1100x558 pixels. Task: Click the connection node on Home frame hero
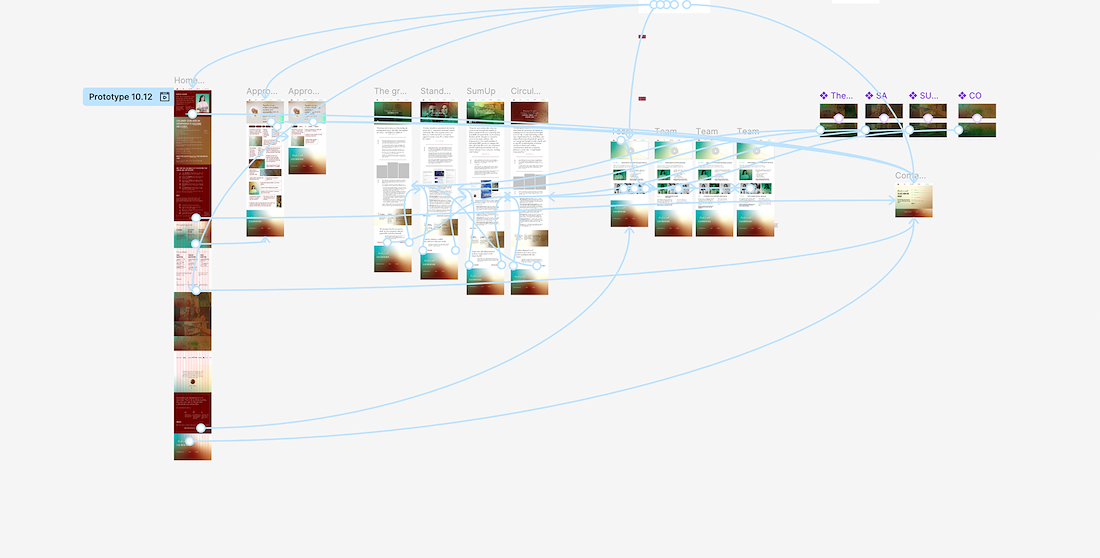(x=192, y=114)
